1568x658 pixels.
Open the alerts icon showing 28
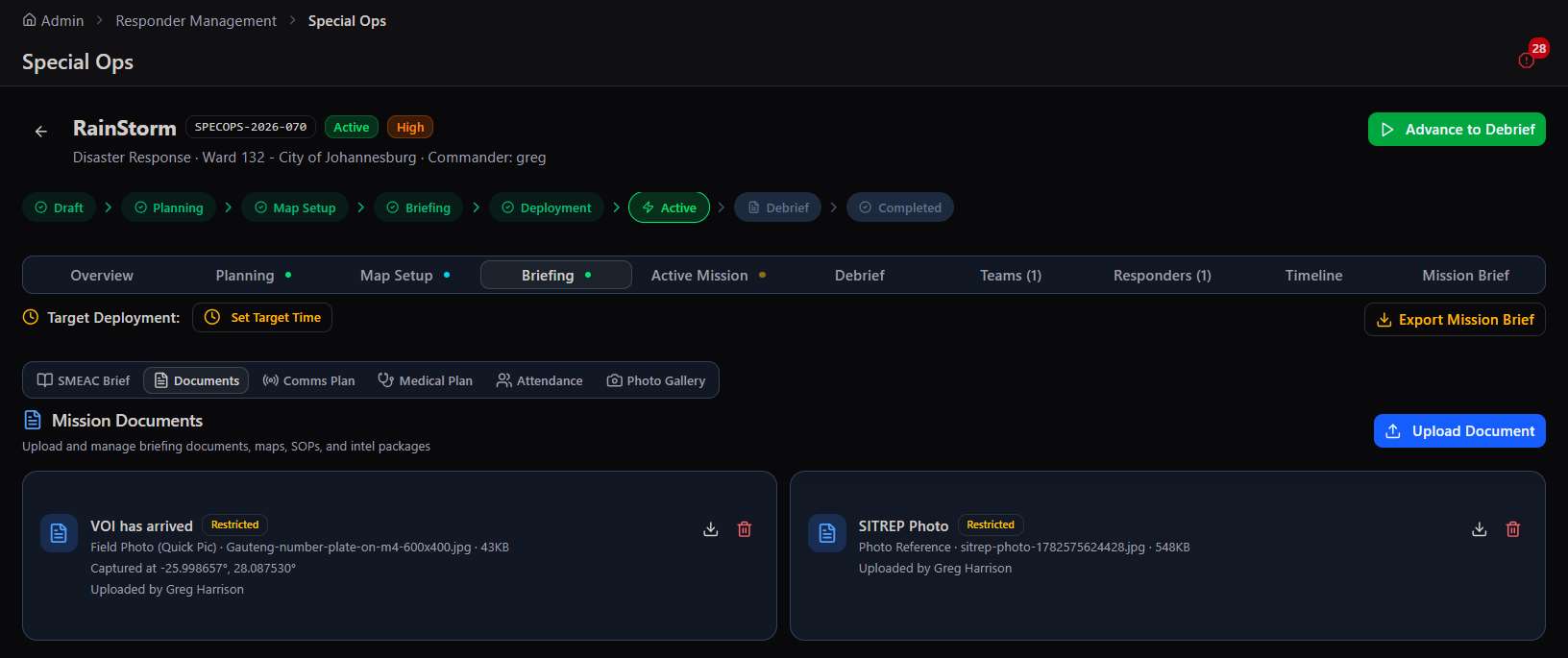pos(1527,61)
